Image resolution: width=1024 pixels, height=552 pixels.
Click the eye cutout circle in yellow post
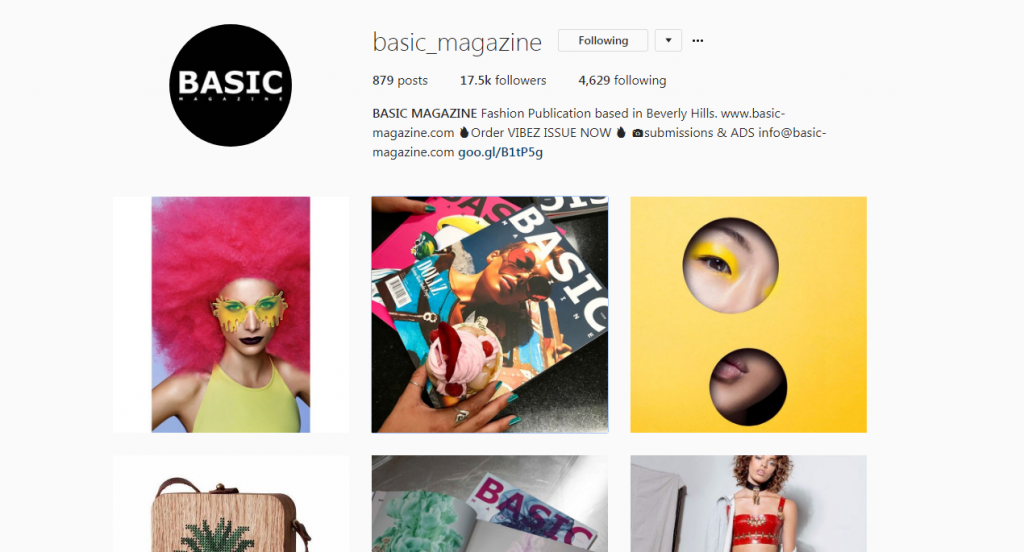pos(730,265)
